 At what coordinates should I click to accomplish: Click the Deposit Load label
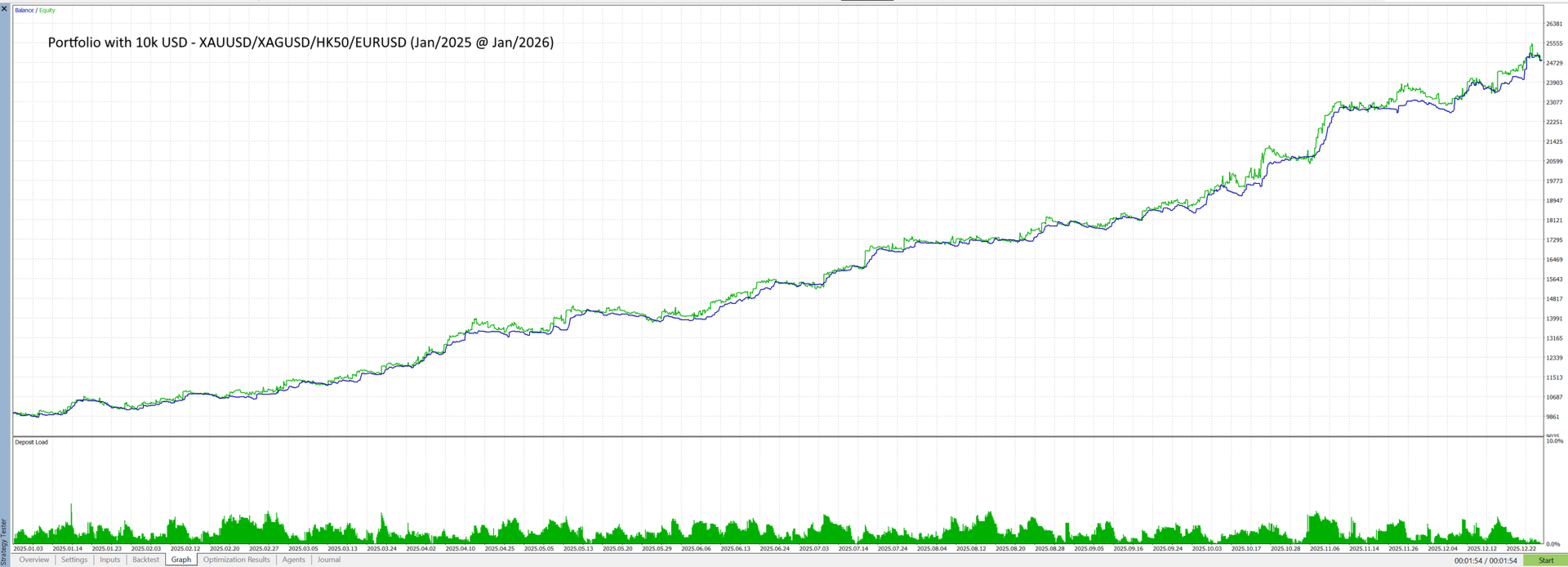point(31,442)
